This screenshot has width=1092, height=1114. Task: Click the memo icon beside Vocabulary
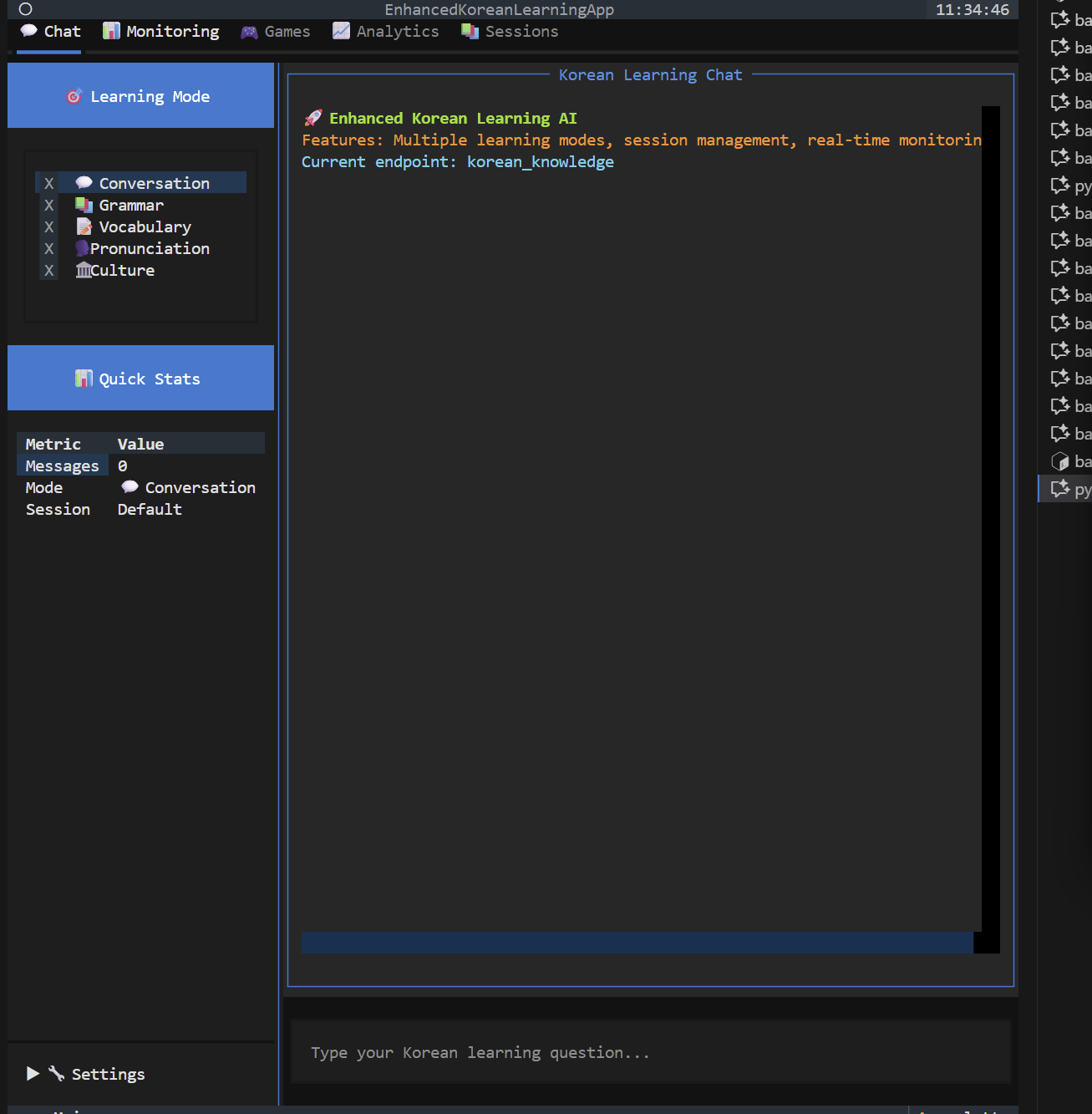[x=84, y=226]
